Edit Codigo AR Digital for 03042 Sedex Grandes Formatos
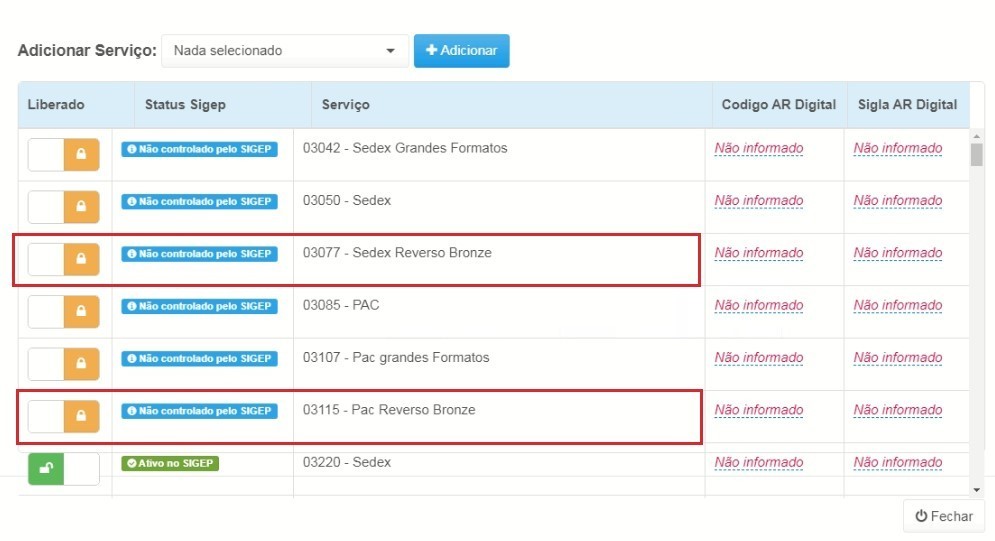Screen dimensions: 995x541 tap(759, 148)
